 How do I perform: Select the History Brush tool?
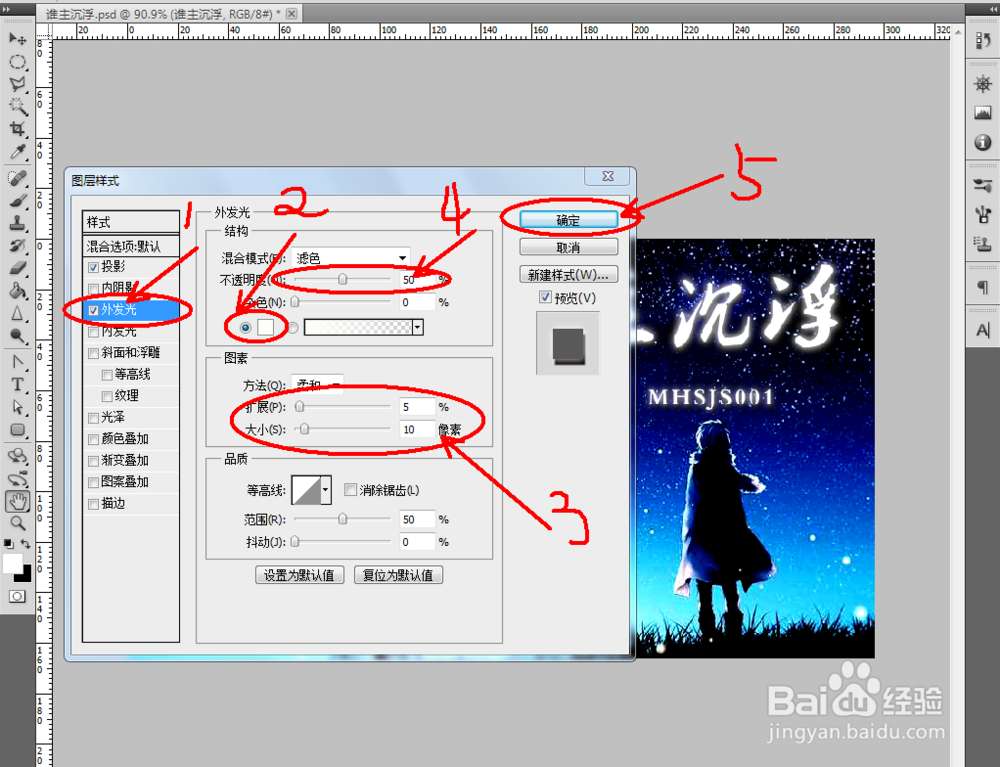click(x=17, y=245)
